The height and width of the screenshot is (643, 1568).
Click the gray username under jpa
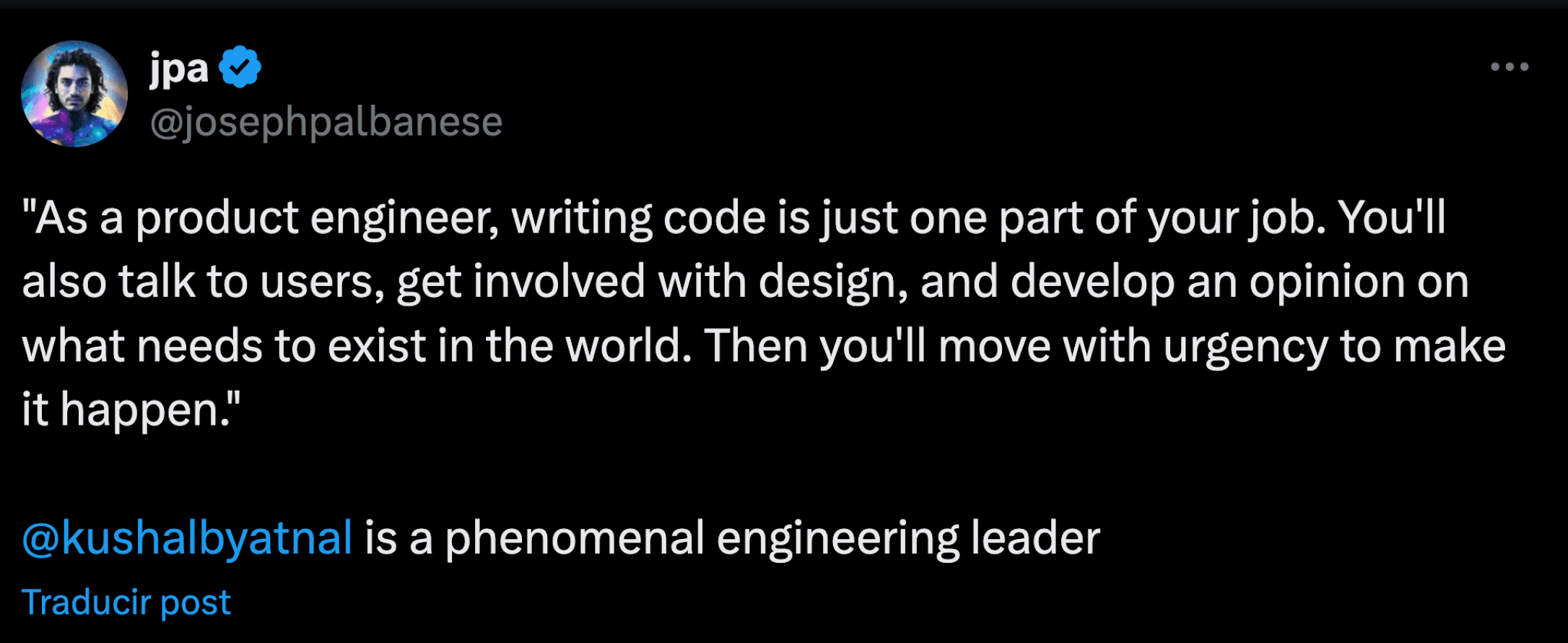coord(326,121)
